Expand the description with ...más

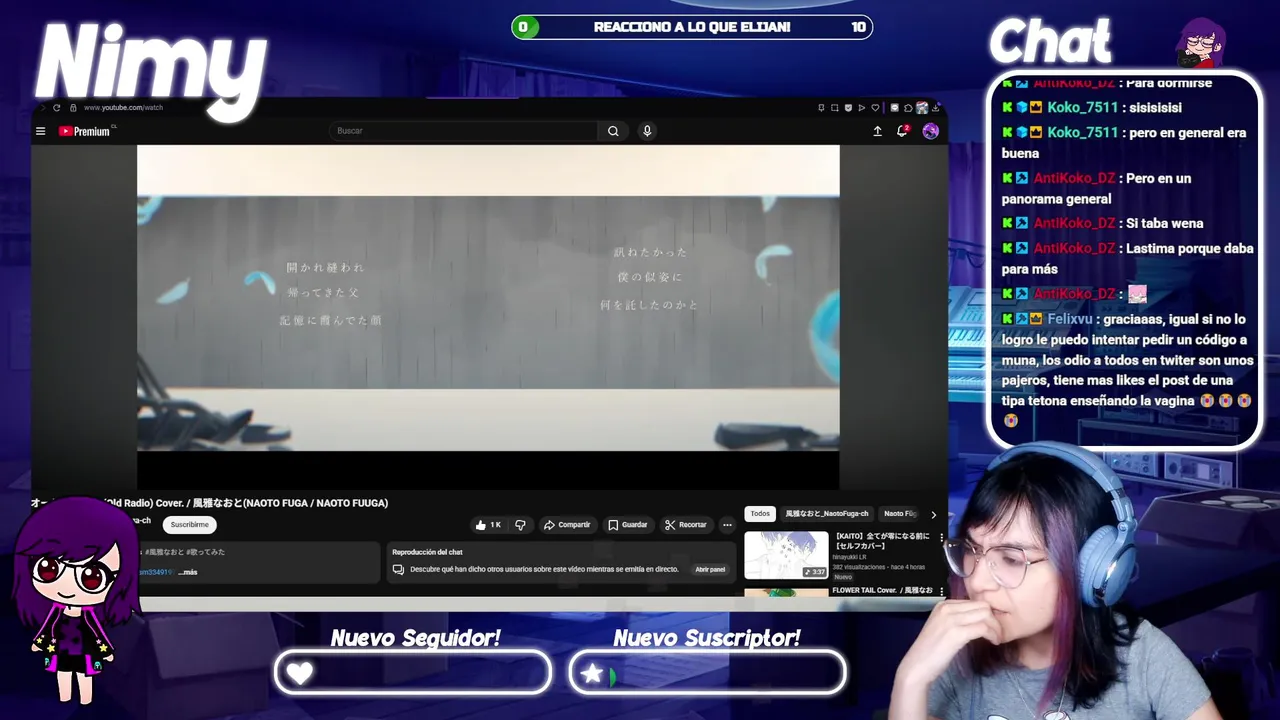188,572
